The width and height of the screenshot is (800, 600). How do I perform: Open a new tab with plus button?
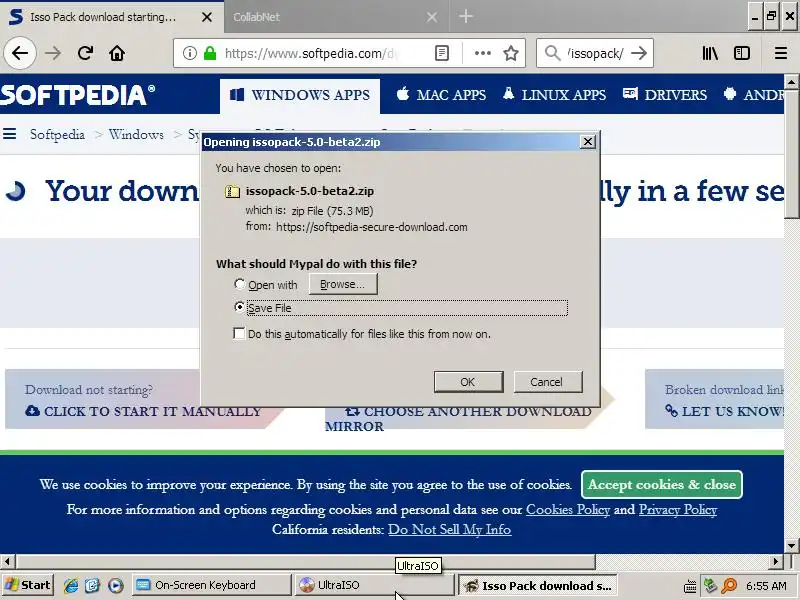click(x=465, y=16)
